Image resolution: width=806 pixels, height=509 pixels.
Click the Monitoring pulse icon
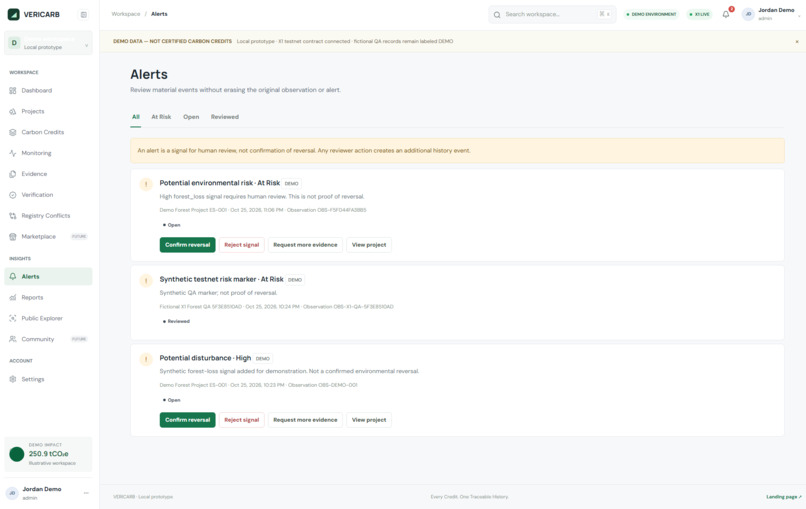tap(13, 153)
